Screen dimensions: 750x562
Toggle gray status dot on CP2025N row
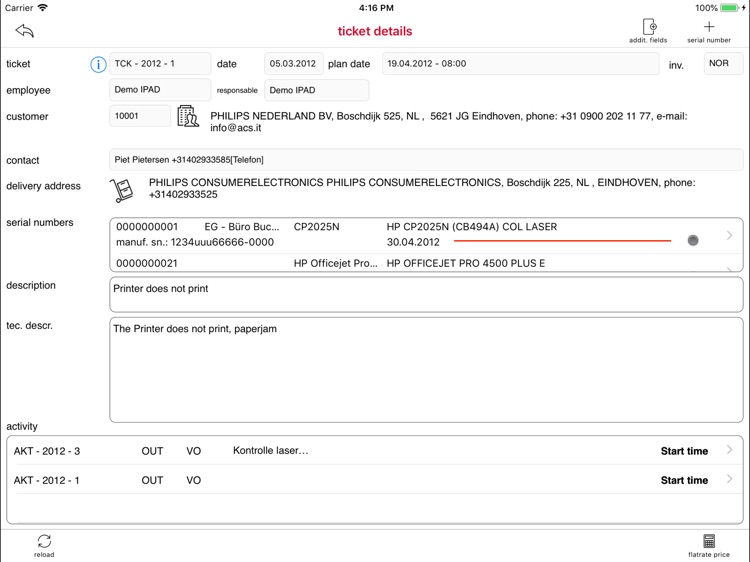click(693, 240)
